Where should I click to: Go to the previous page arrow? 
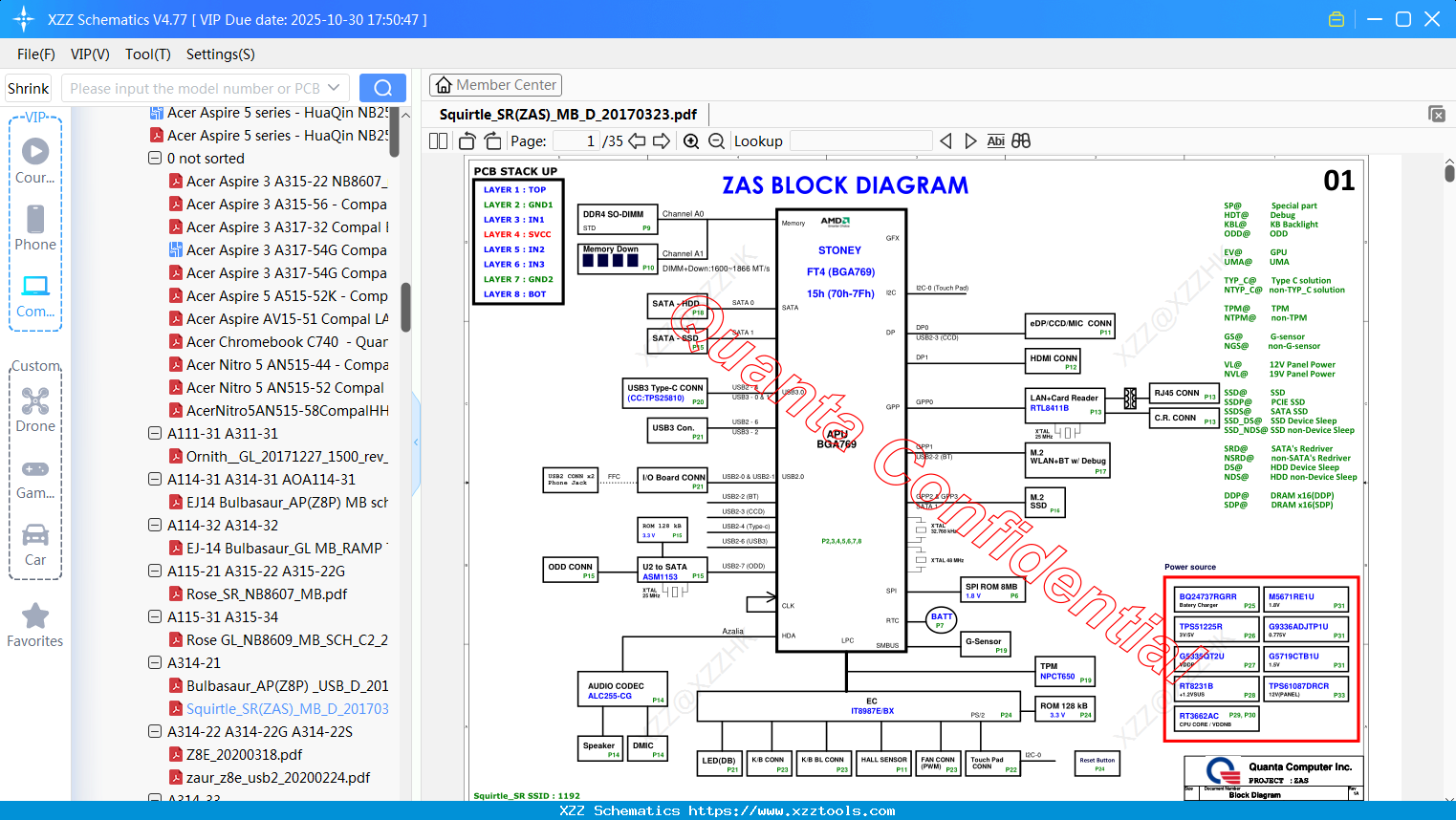point(637,141)
